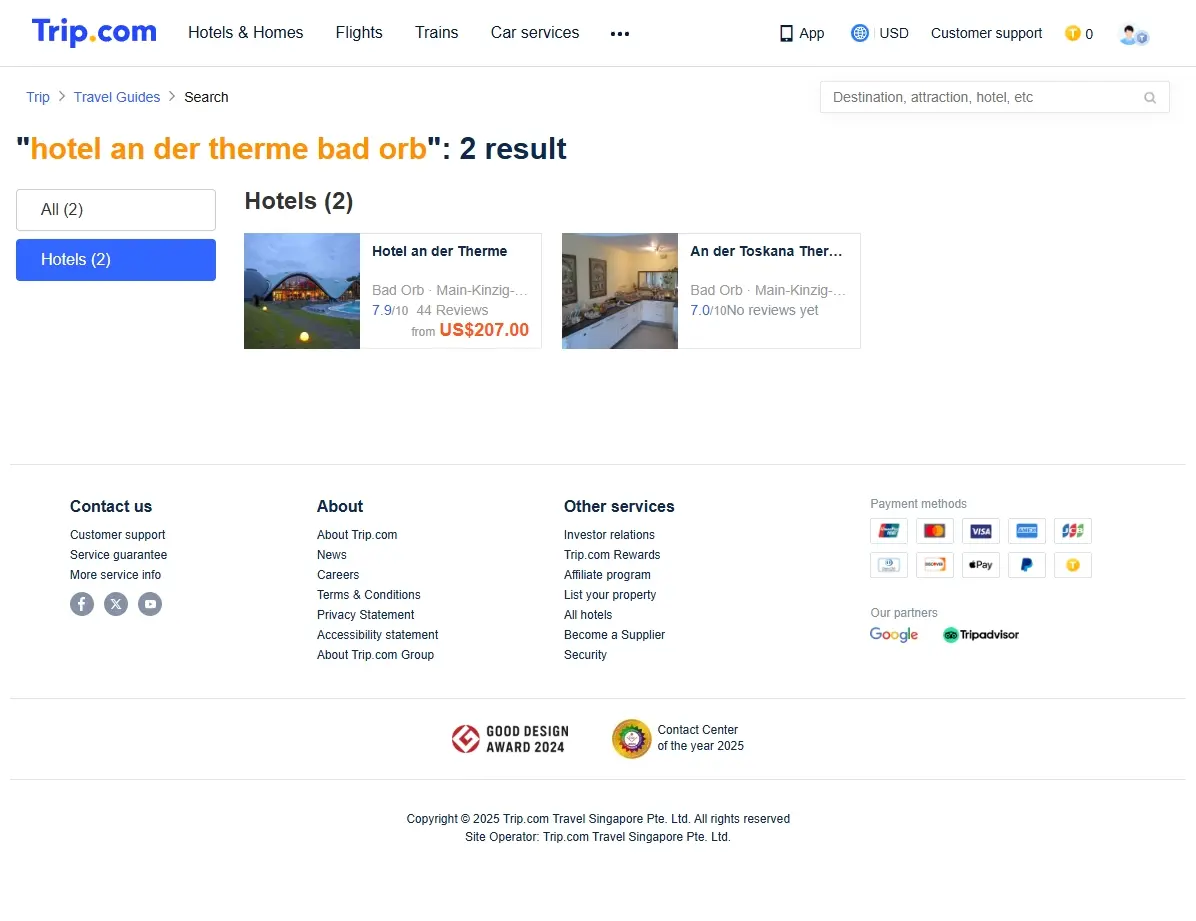Image resolution: width=1196 pixels, height=921 pixels.
Task: Open footer Customer support link
Action: [x=117, y=535]
